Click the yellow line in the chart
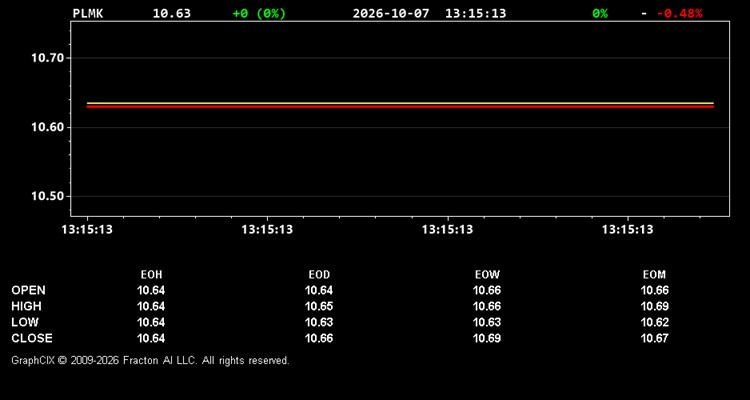This screenshot has height=400, width=750. point(400,103)
